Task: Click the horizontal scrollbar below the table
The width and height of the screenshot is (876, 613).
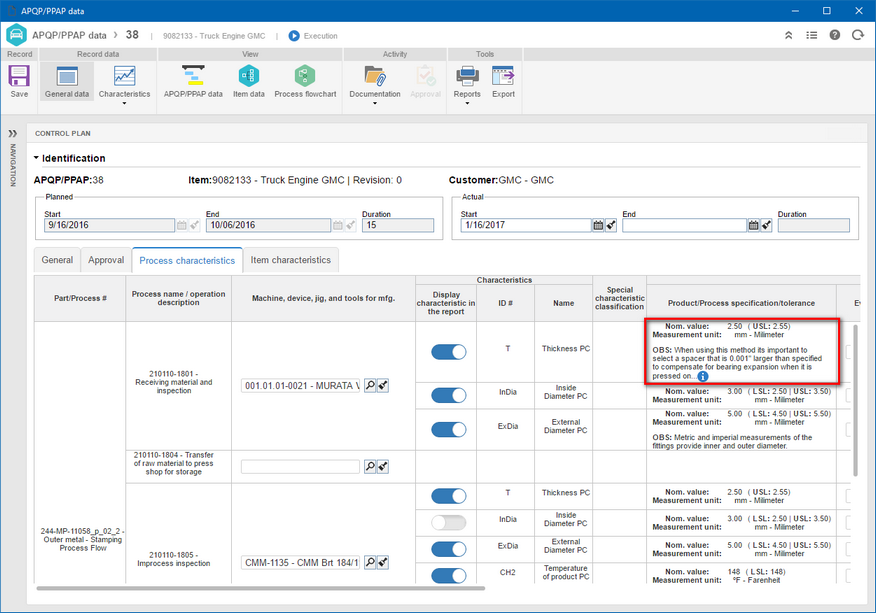Action: [x=260, y=588]
